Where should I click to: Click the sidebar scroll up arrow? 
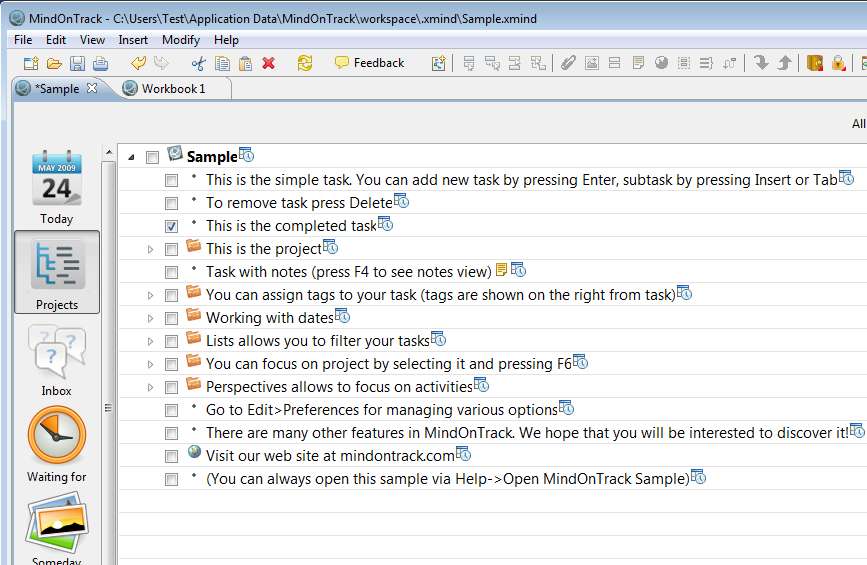pyautogui.click(x=108, y=153)
